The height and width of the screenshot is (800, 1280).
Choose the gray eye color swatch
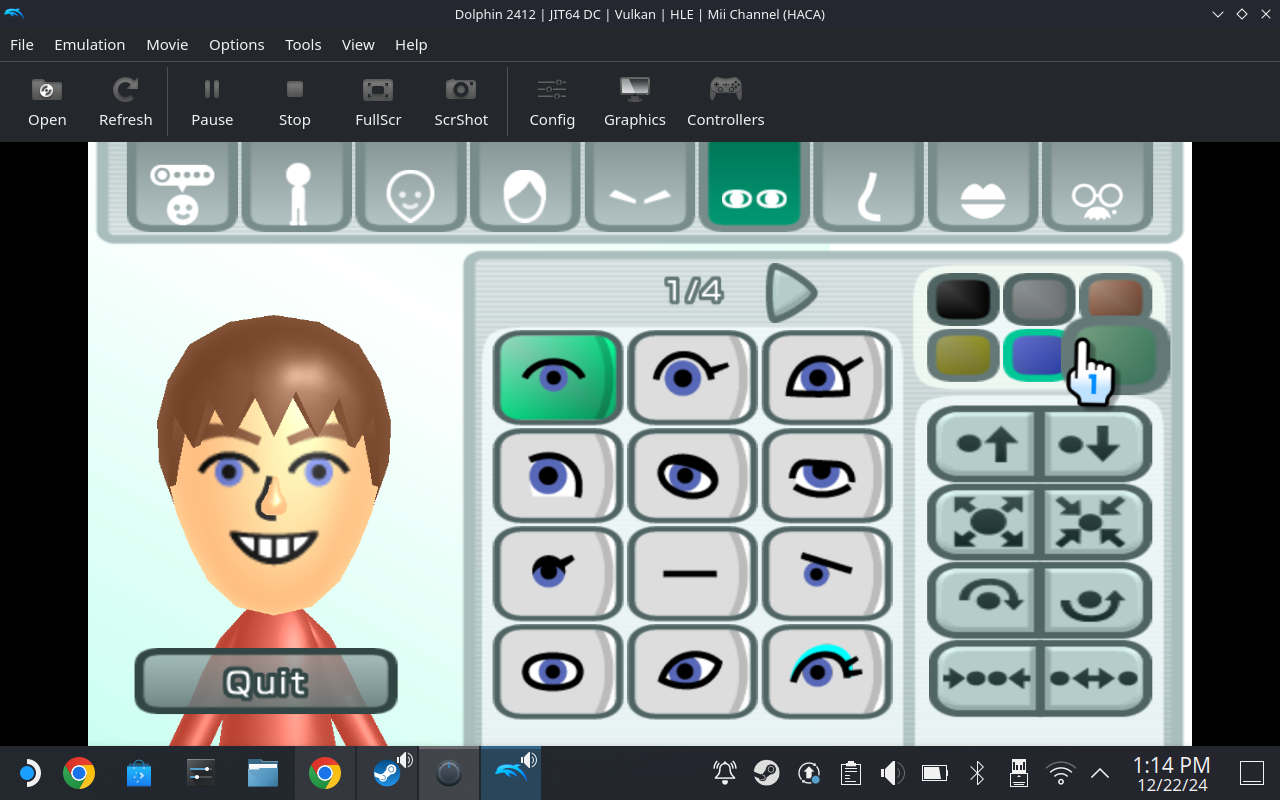tap(1039, 299)
